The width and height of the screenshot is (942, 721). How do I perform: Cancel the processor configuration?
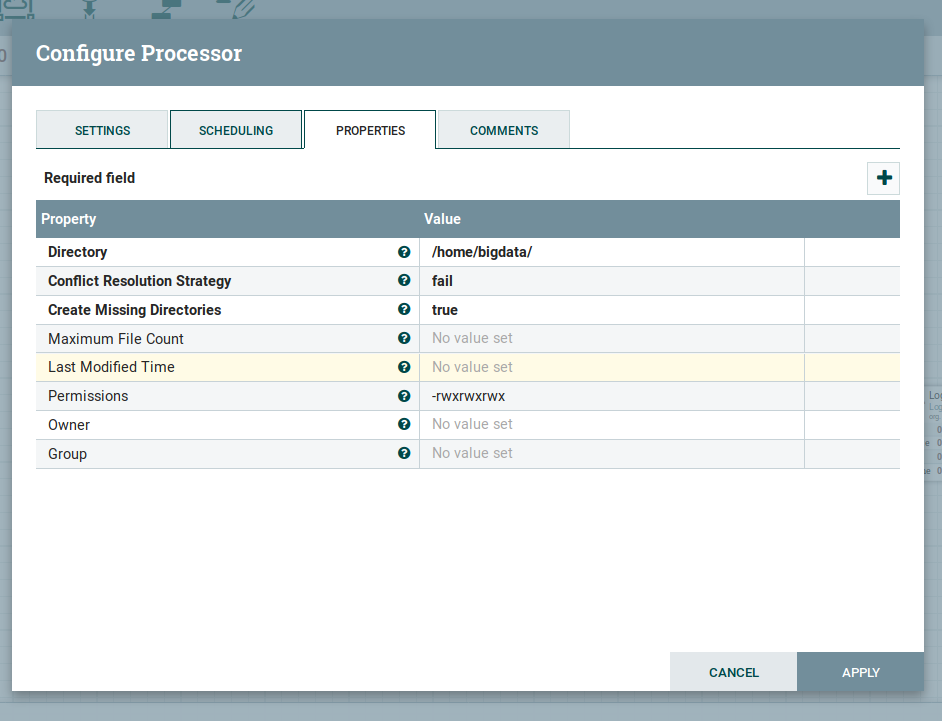(733, 672)
